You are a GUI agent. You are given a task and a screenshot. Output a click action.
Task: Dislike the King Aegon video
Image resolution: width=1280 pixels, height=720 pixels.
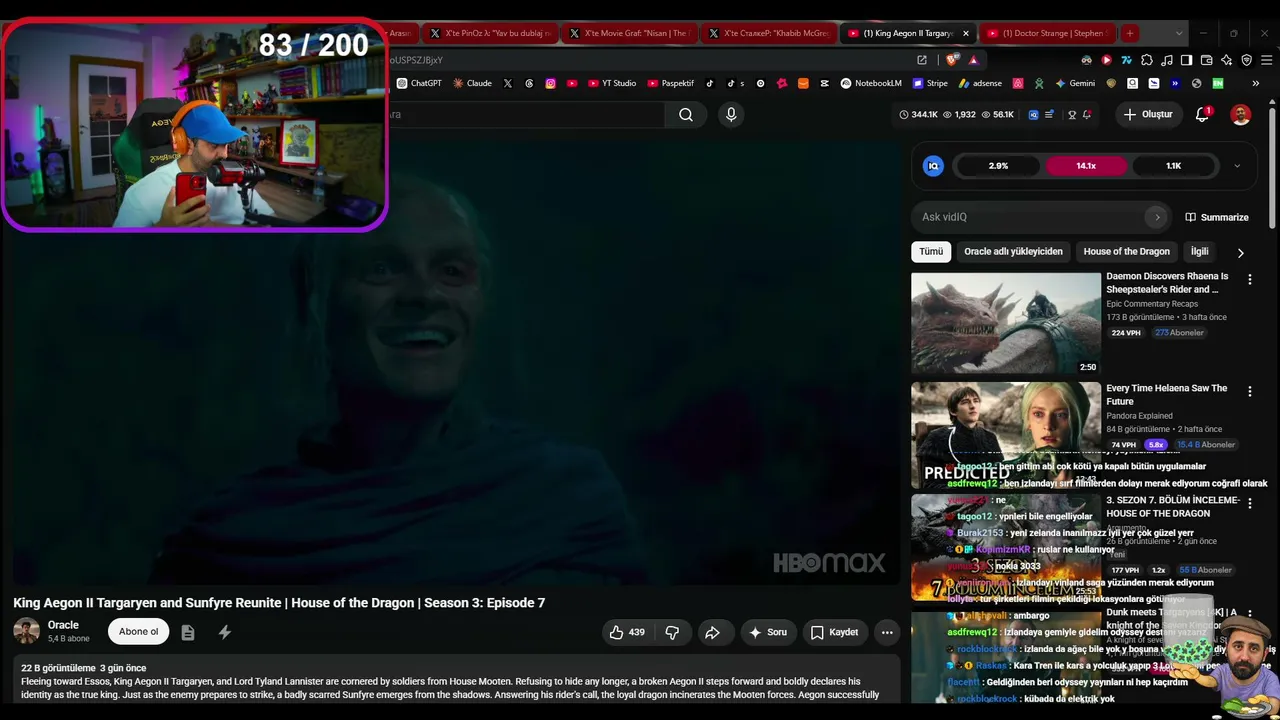[x=672, y=632]
